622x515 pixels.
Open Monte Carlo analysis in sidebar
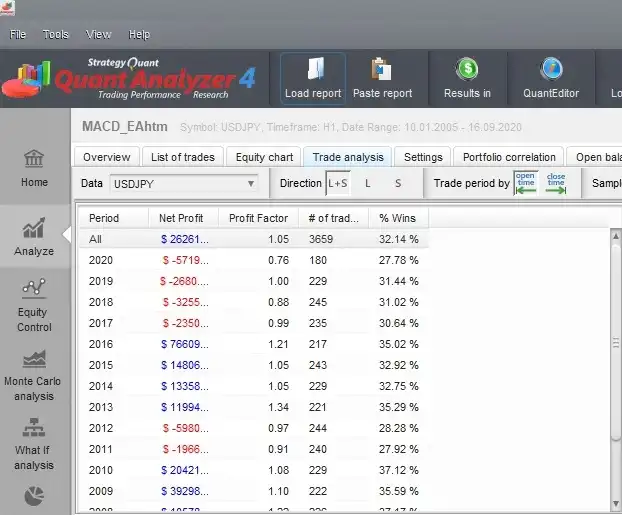coord(34,374)
